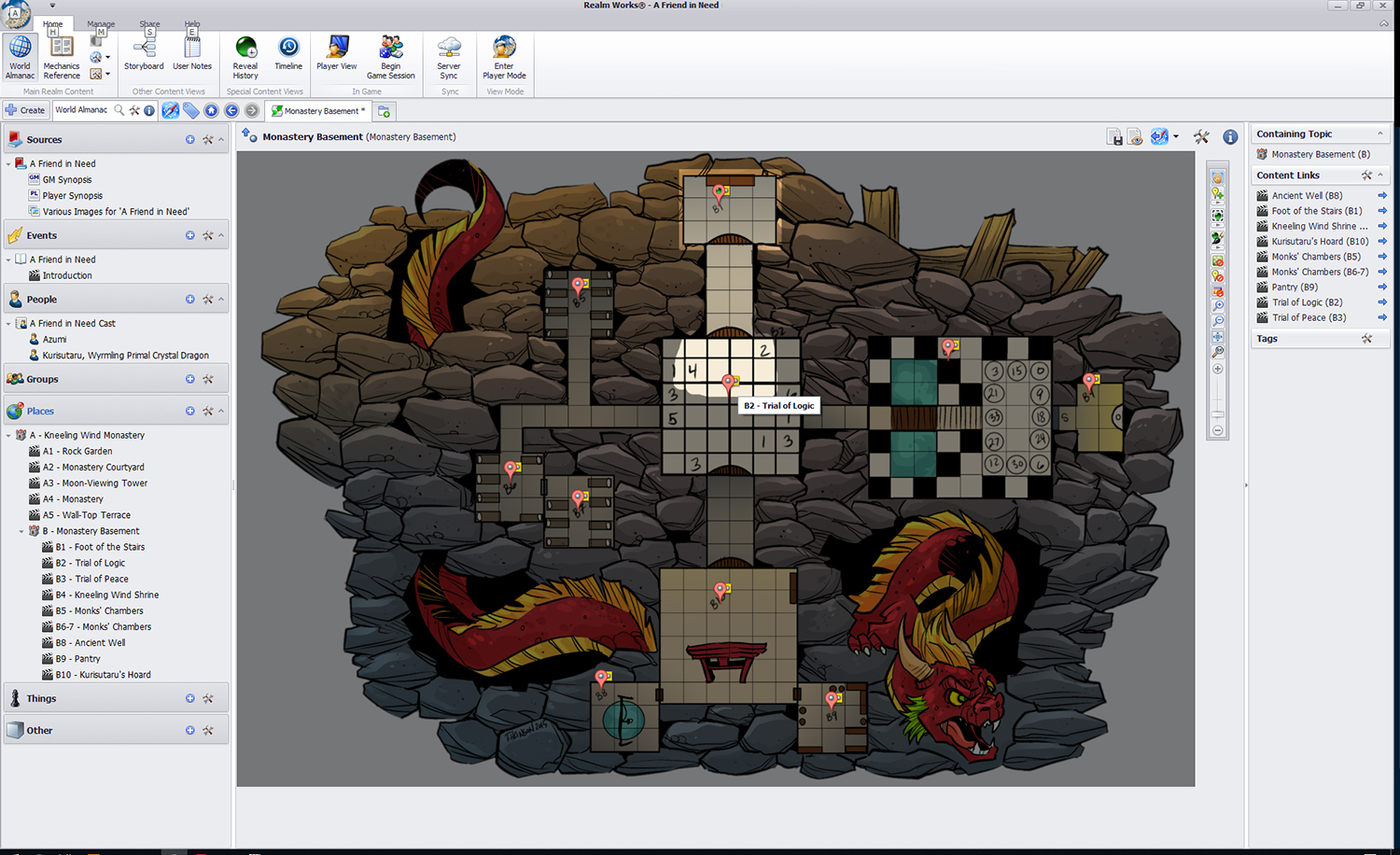Collapse the A Friend in Need Sources node
The image size is (1400, 855).
coord(8,163)
